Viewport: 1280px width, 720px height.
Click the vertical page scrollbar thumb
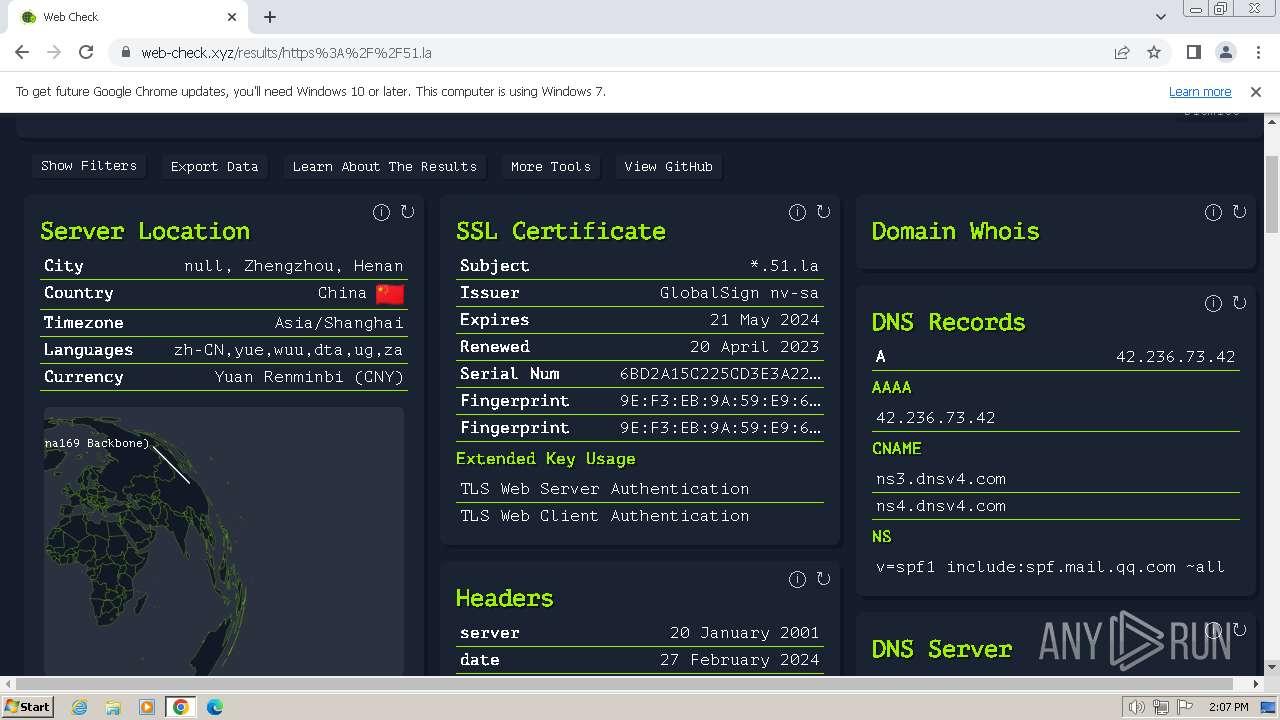tap(1272, 195)
